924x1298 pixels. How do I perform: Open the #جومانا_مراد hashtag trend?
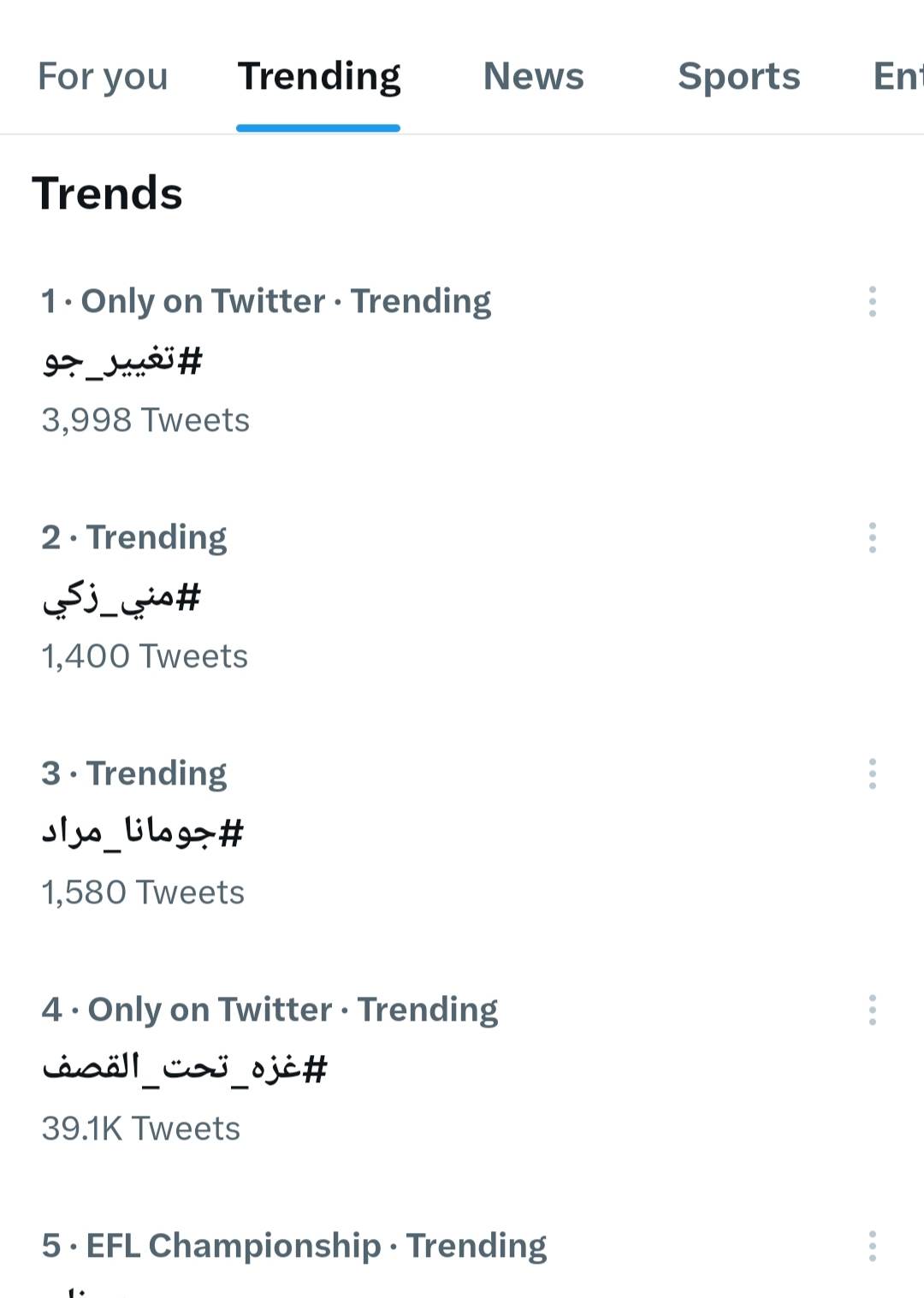point(143,833)
